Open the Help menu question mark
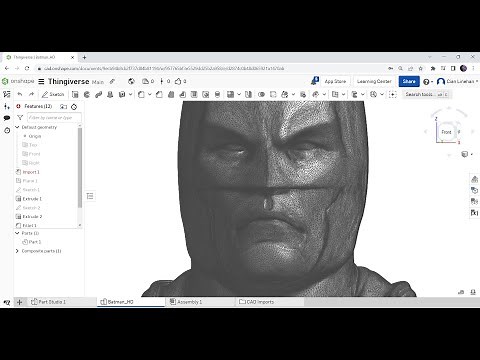Image resolution: width=480 pixels, height=360 pixels. (428, 82)
